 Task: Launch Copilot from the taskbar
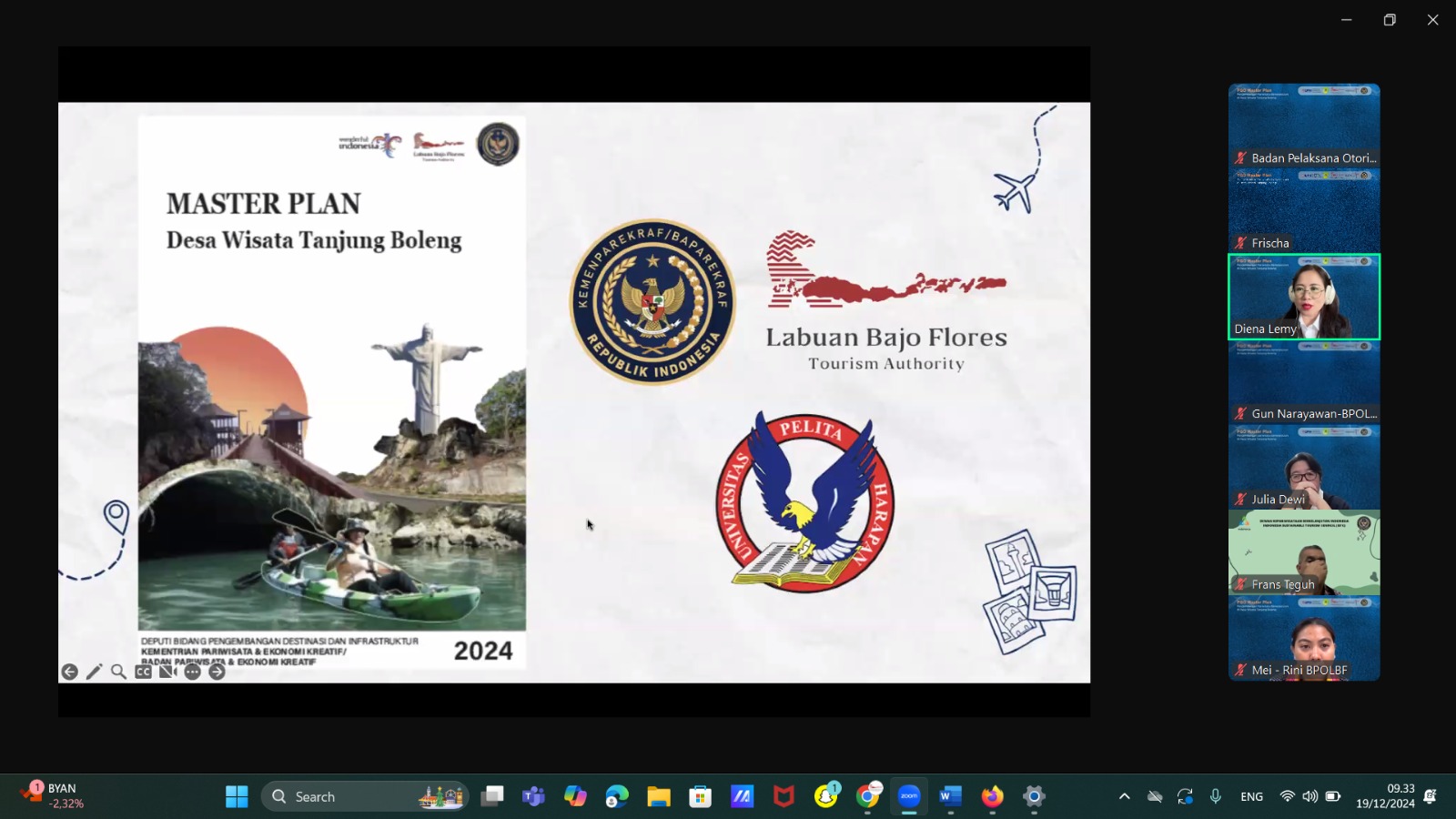pyautogui.click(x=575, y=796)
